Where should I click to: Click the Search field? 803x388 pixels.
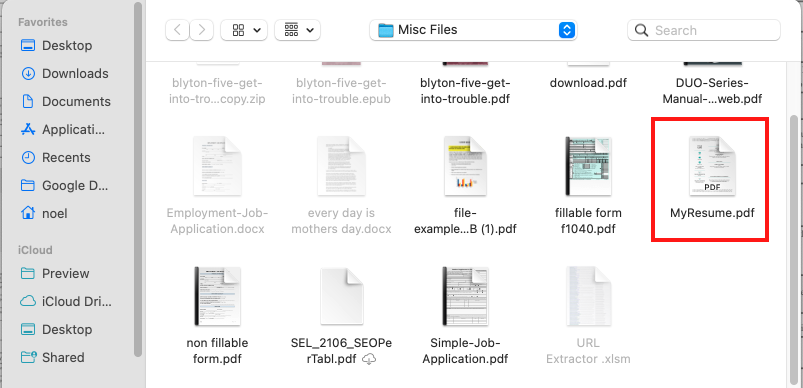(x=704, y=30)
